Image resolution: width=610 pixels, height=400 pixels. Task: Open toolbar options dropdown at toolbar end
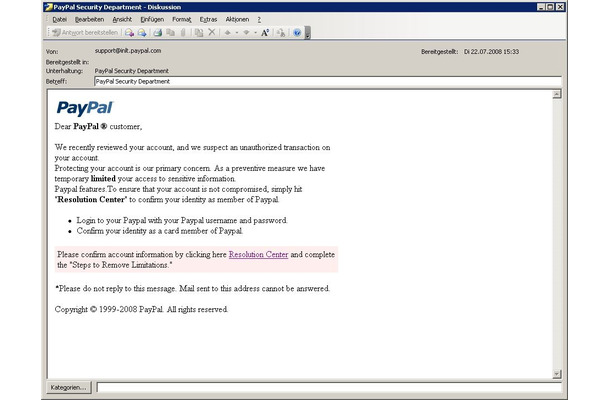[x=307, y=33]
